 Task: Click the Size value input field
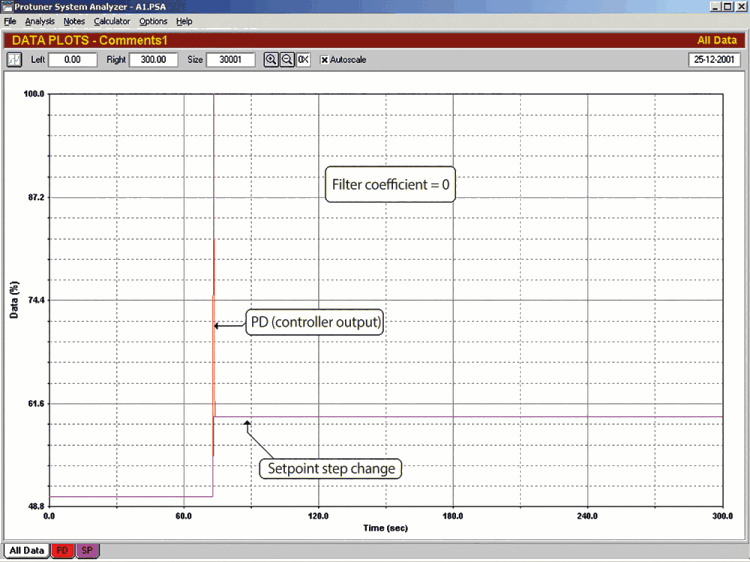(231, 60)
